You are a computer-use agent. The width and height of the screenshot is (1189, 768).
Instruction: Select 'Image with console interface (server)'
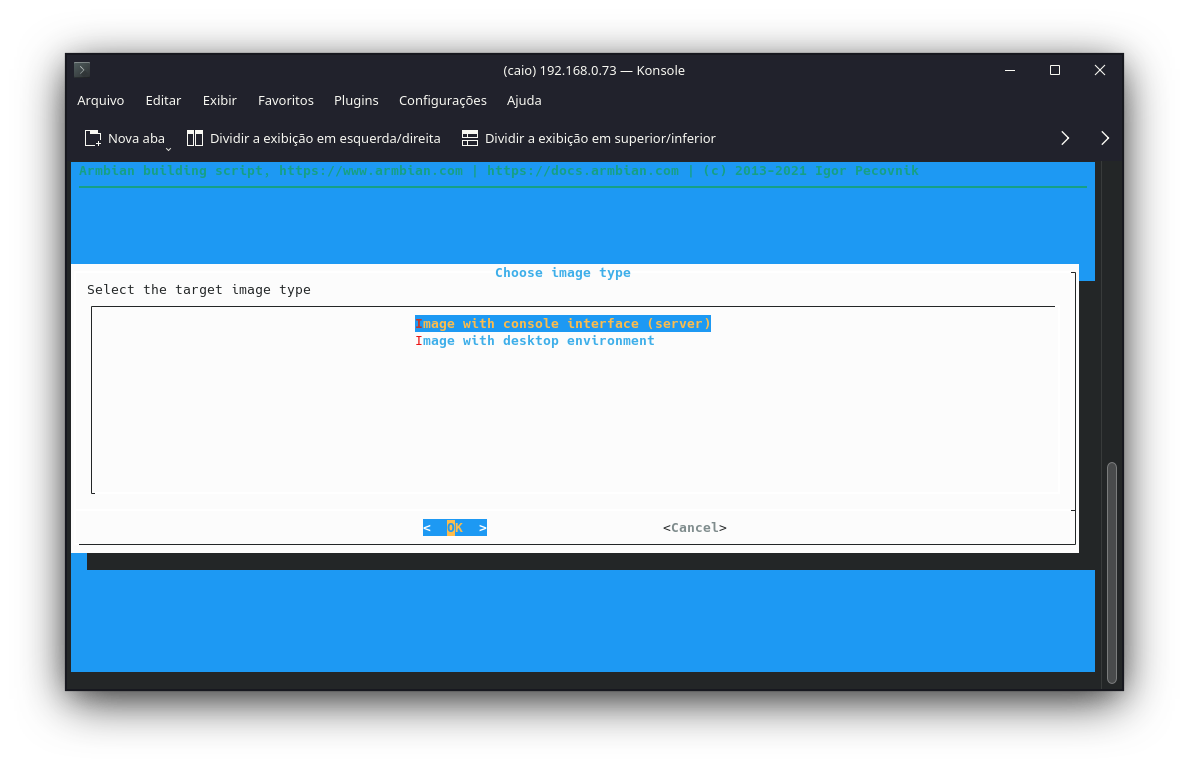tap(563, 324)
